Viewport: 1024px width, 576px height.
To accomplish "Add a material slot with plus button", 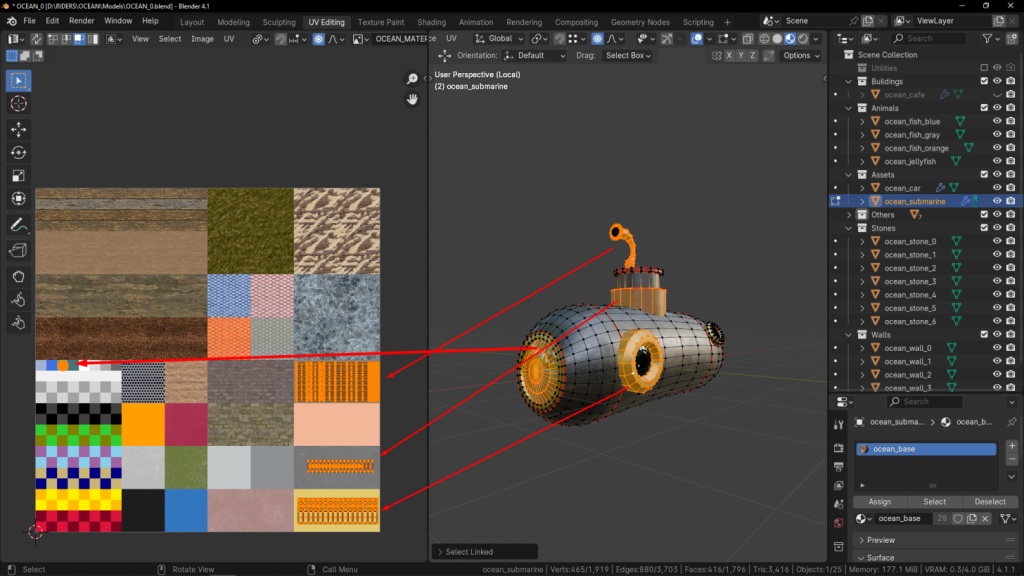I will [x=1011, y=446].
